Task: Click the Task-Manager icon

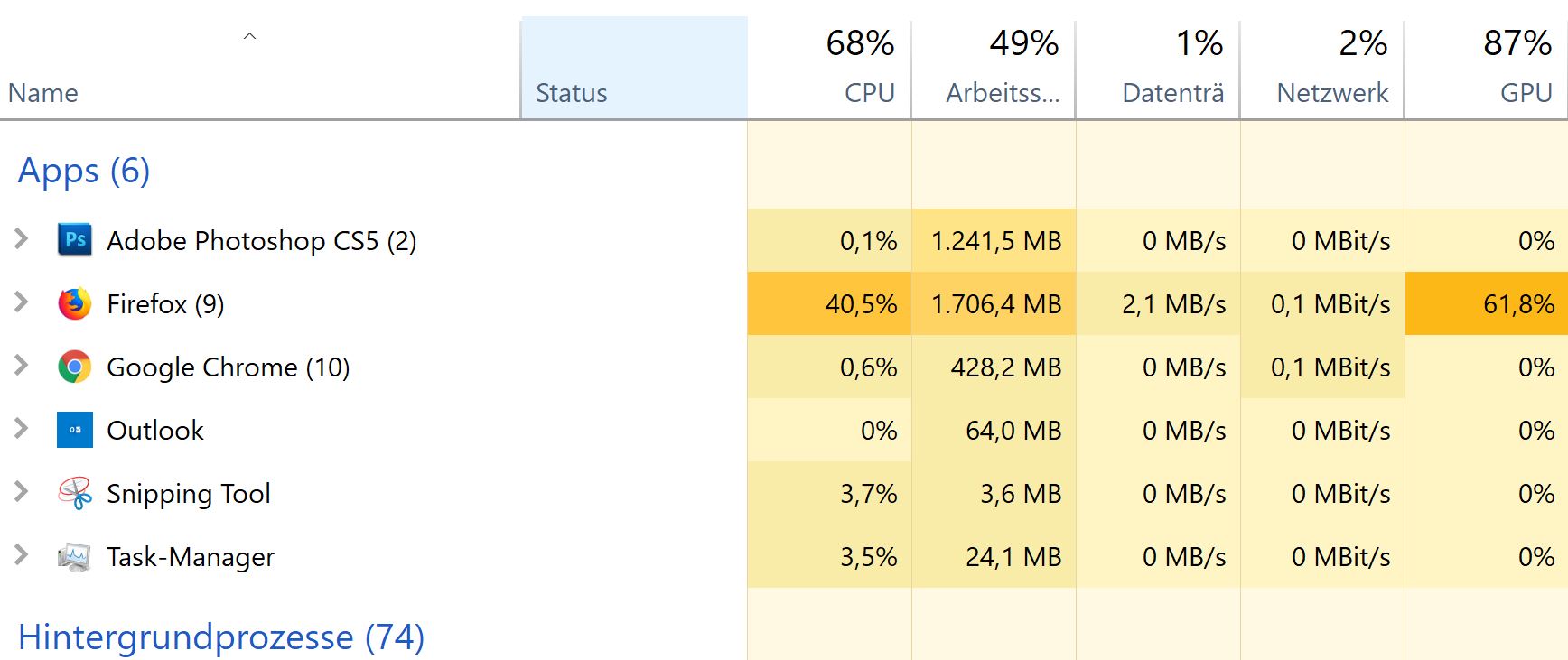Action: [x=75, y=556]
